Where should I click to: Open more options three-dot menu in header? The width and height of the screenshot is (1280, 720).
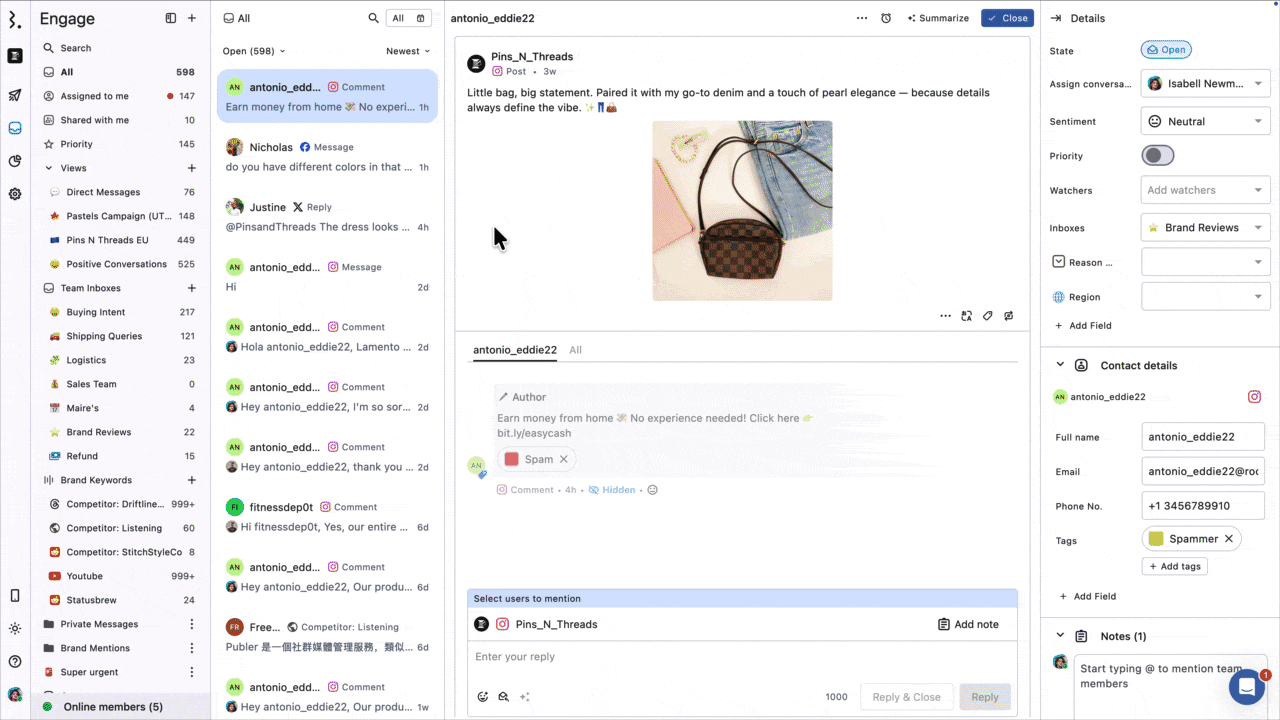click(x=862, y=18)
